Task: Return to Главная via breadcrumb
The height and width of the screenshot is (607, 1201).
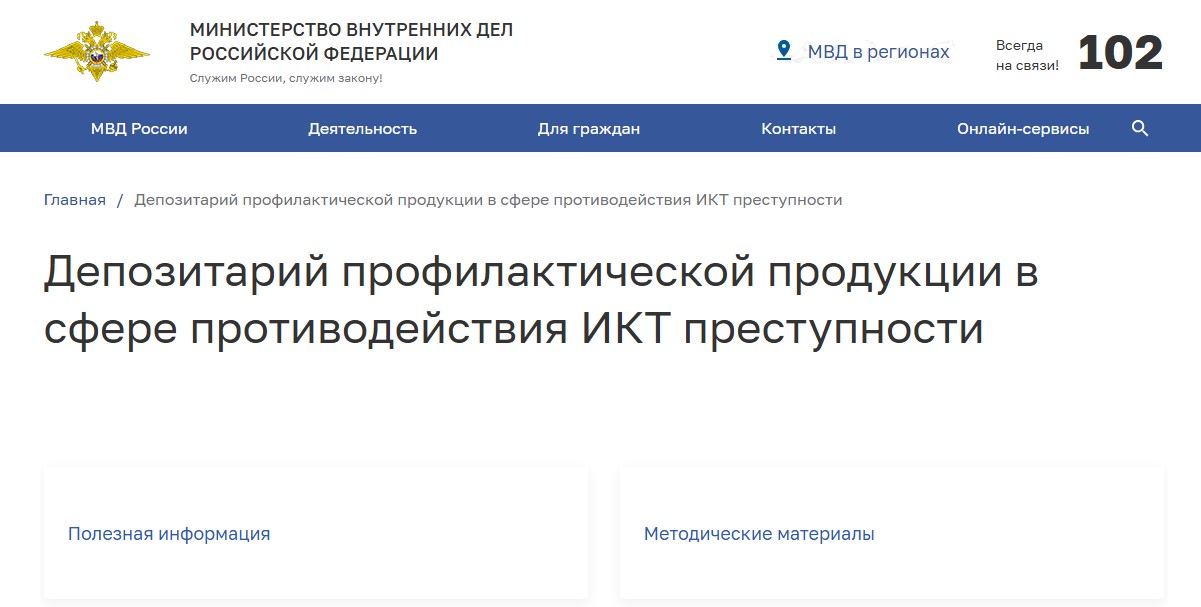Action: coord(75,200)
